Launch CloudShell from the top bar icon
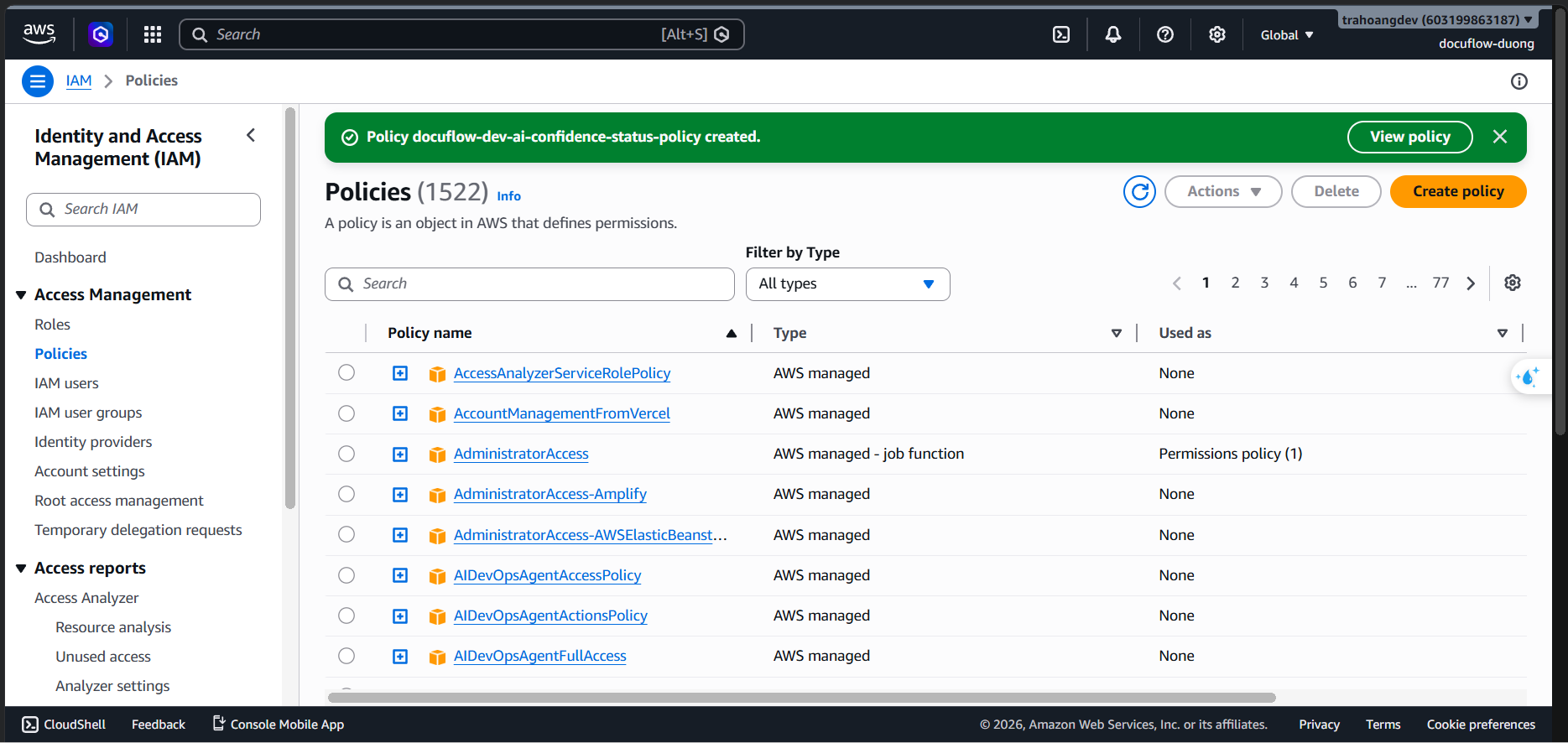Image resolution: width=1568 pixels, height=743 pixels. [1061, 34]
